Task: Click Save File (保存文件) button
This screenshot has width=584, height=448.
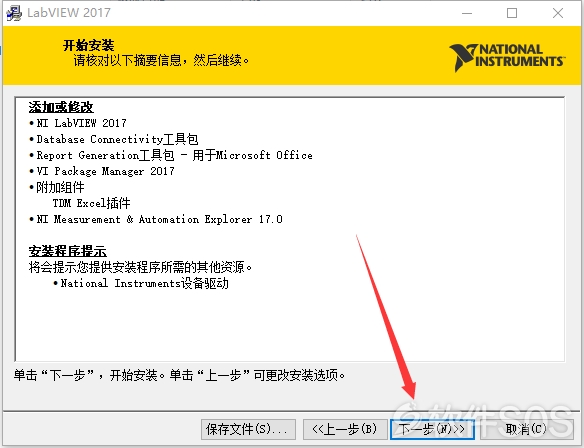Action: pos(248,429)
